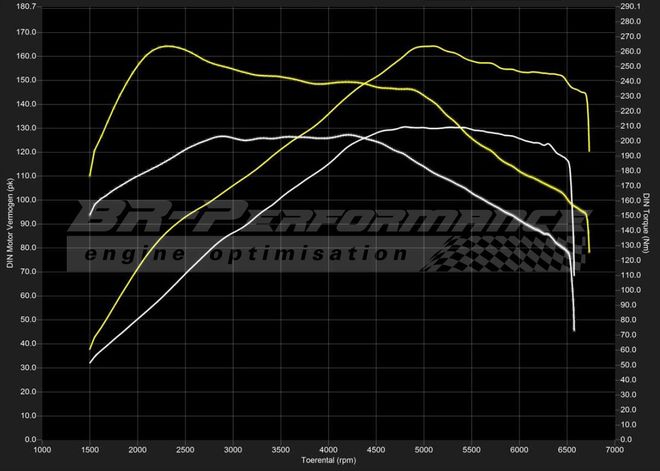This screenshot has height=471, width=660.
Task: Click the 180.7 value on left axis
Action: click(x=26, y=6)
